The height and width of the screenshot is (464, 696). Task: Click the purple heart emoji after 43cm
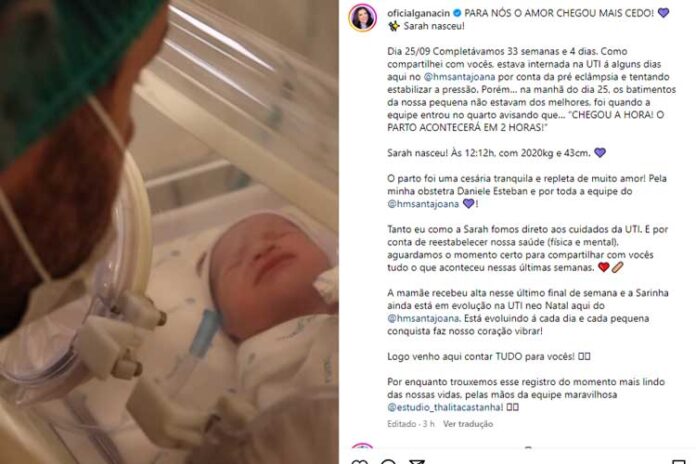[600, 153]
